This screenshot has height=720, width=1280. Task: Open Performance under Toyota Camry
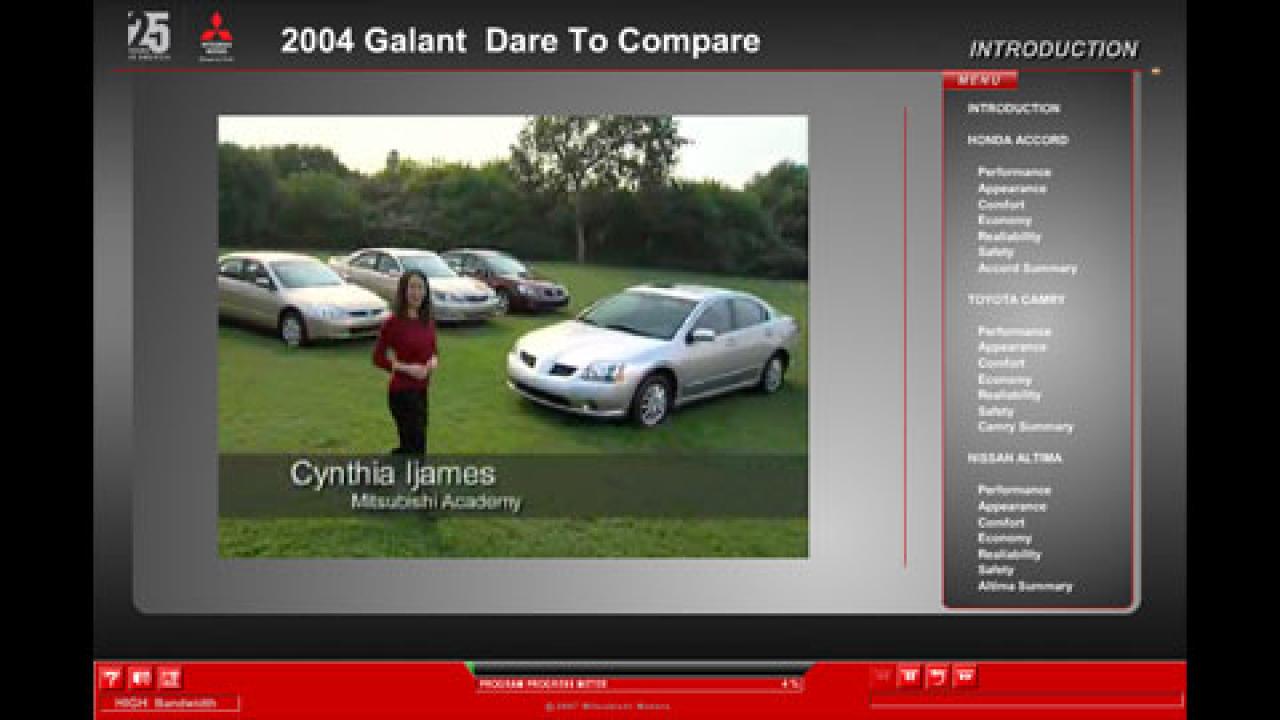pyautogui.click(x=1014, y=331)
